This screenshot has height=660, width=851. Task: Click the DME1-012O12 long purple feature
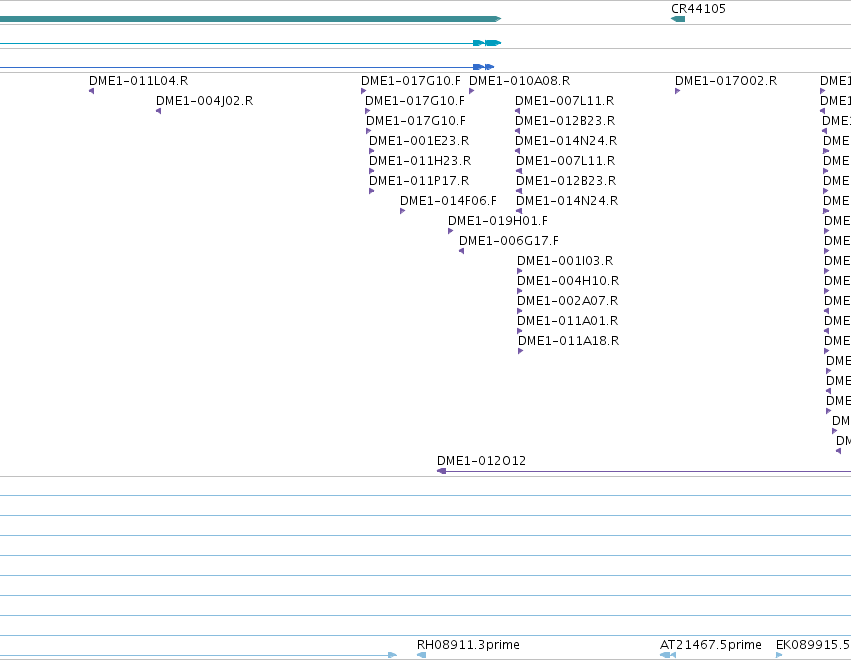point(644,471)
